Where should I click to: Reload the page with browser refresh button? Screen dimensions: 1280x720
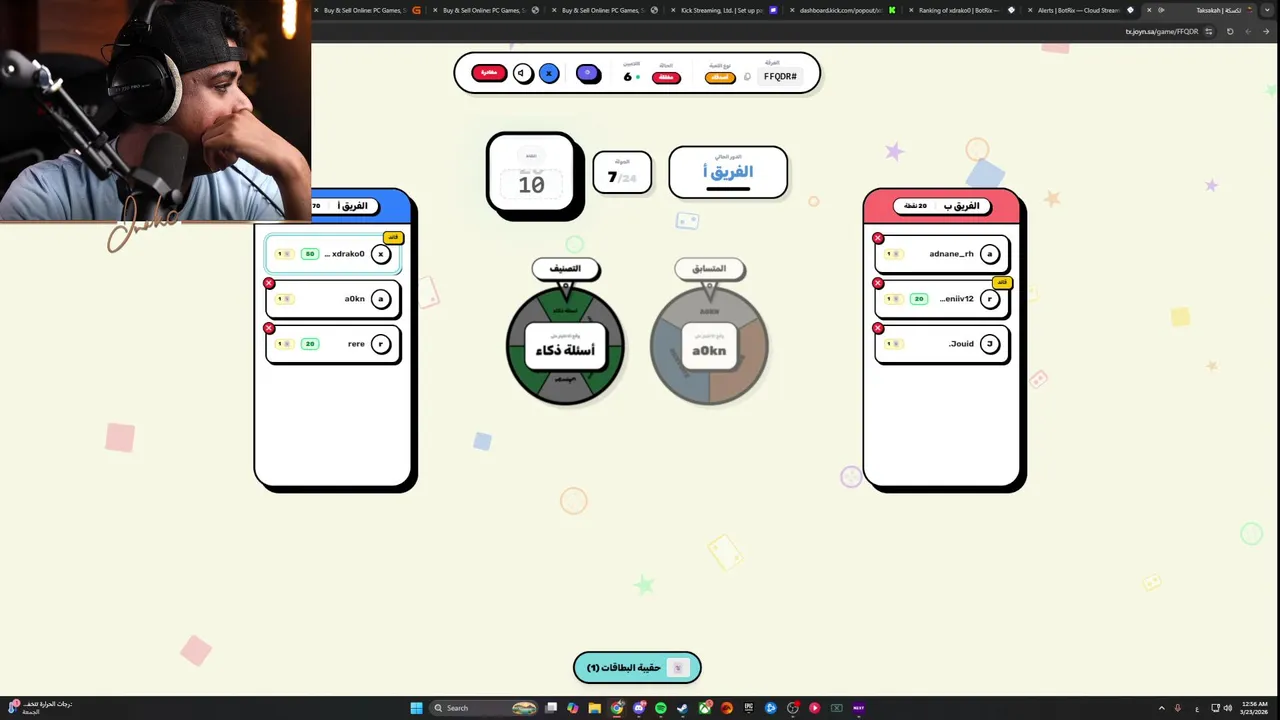1230,31
